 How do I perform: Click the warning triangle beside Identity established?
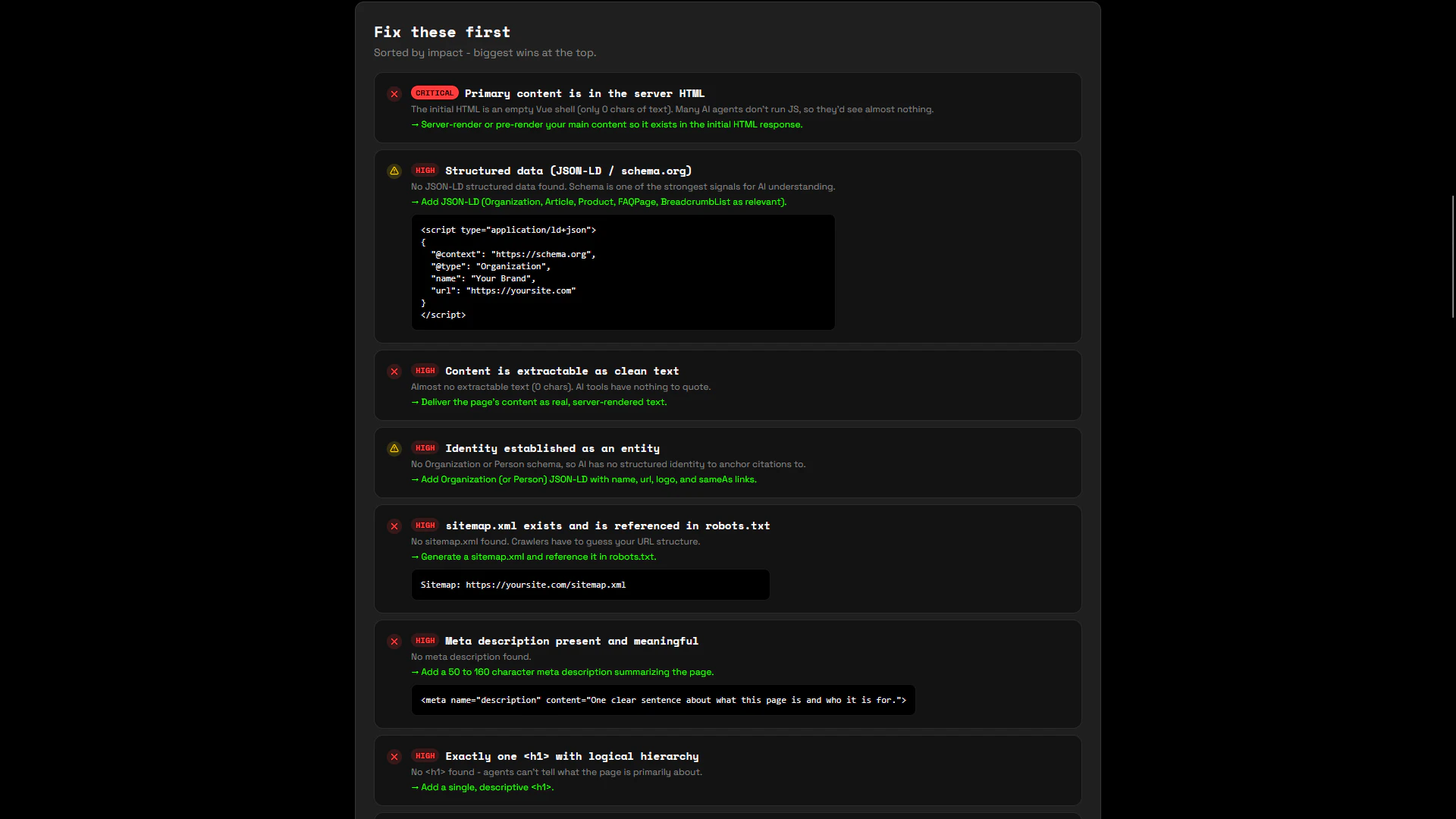(394, 449)
